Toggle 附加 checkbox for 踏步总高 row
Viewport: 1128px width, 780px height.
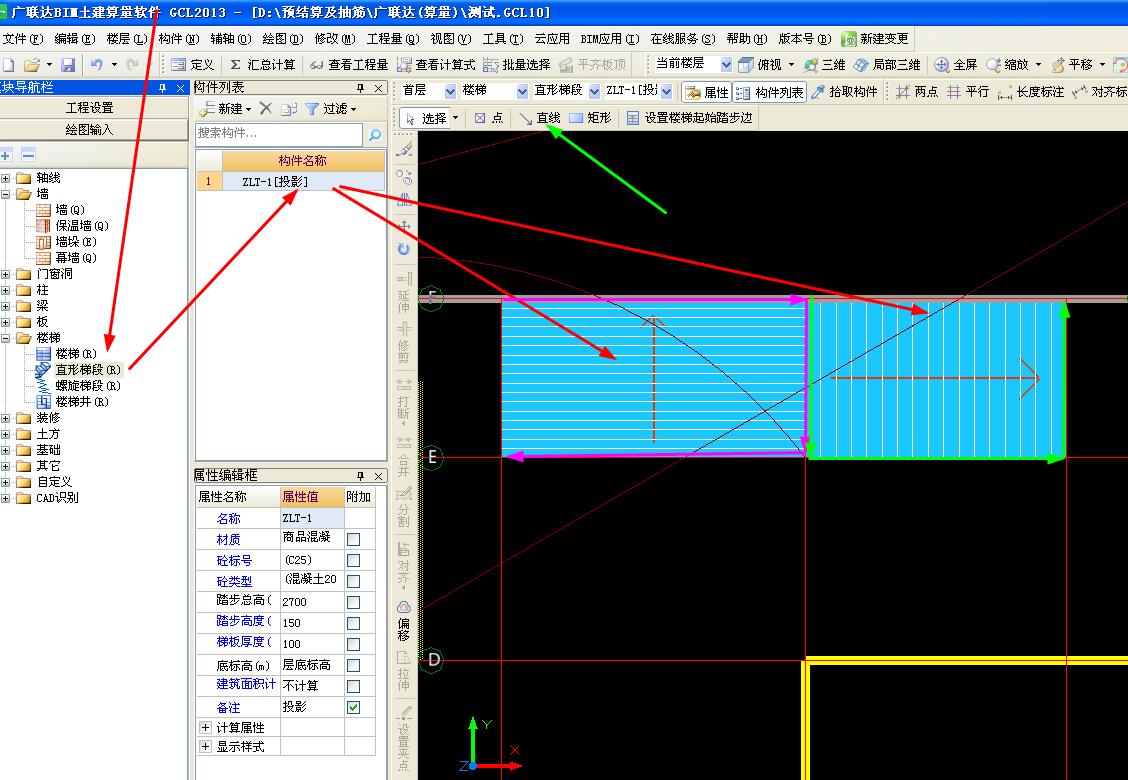click(353, 602)
